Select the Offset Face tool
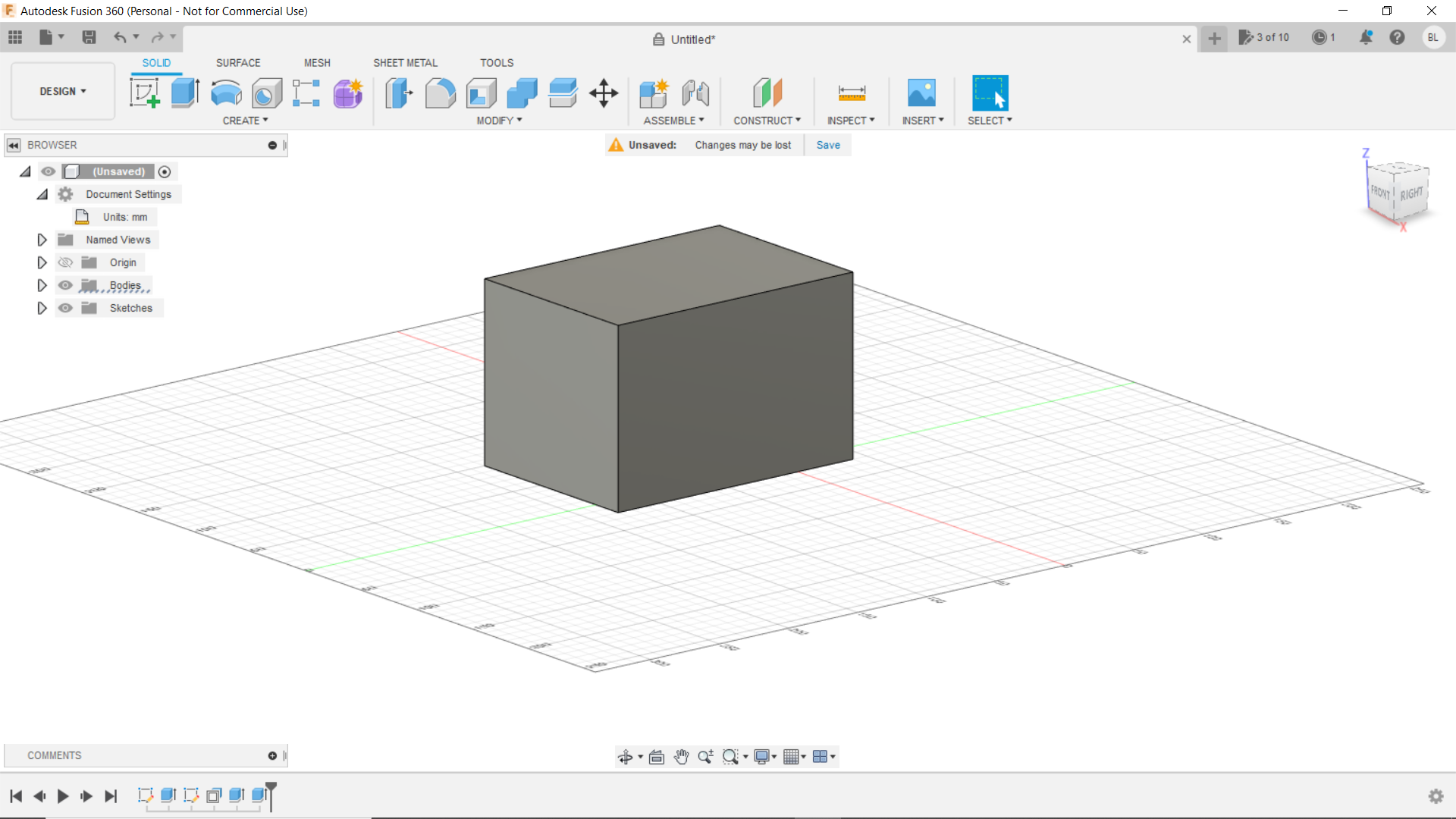 click(x=563, y=93)
